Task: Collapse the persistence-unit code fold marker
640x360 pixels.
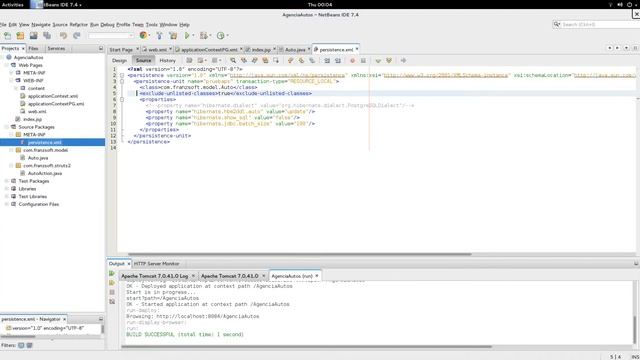Action: 122,81
